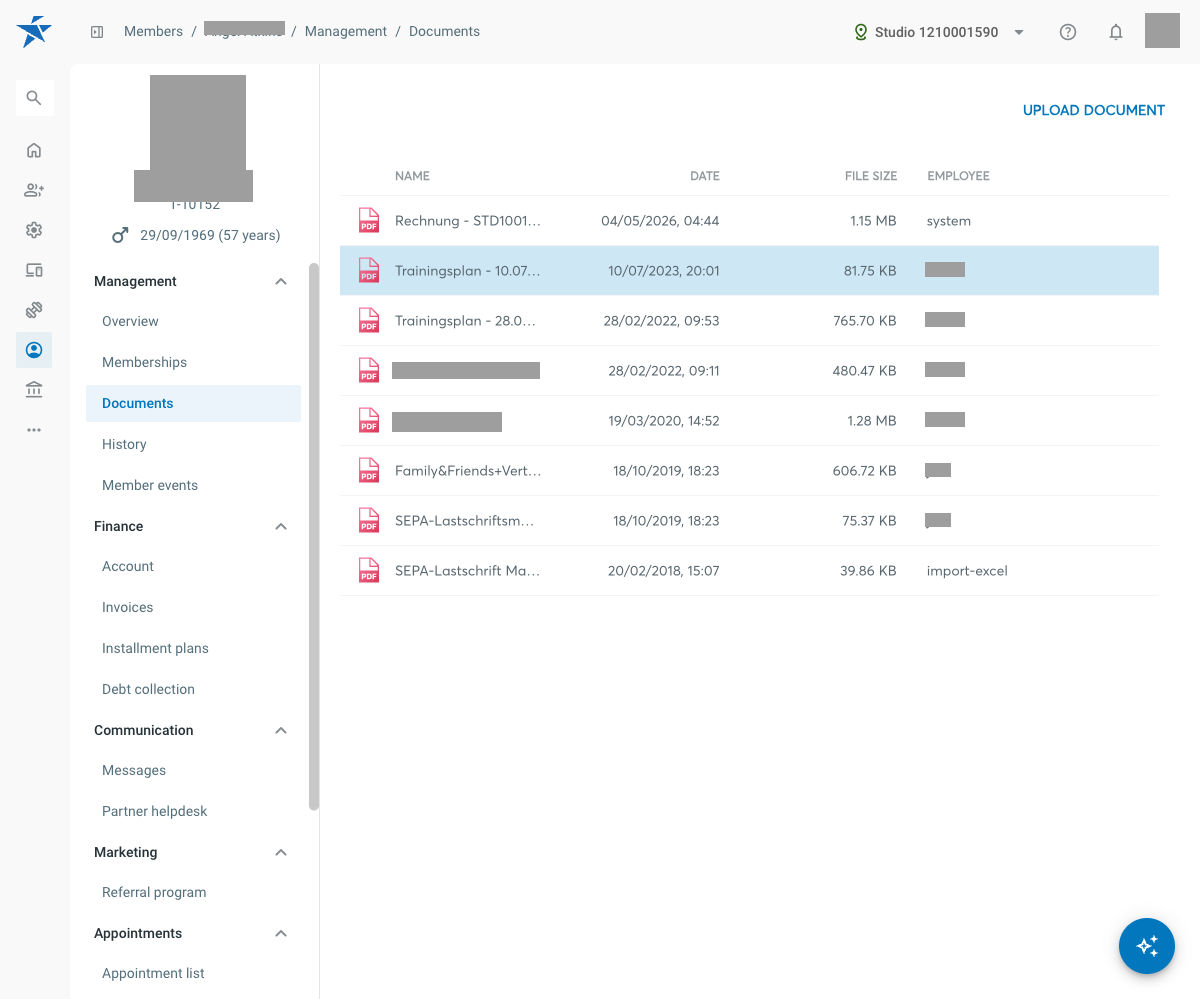Image resolution: width=1200 pixels, height=999 pixels.
Task: Open the bank finance icon in left rail
Action: [34, 390]
